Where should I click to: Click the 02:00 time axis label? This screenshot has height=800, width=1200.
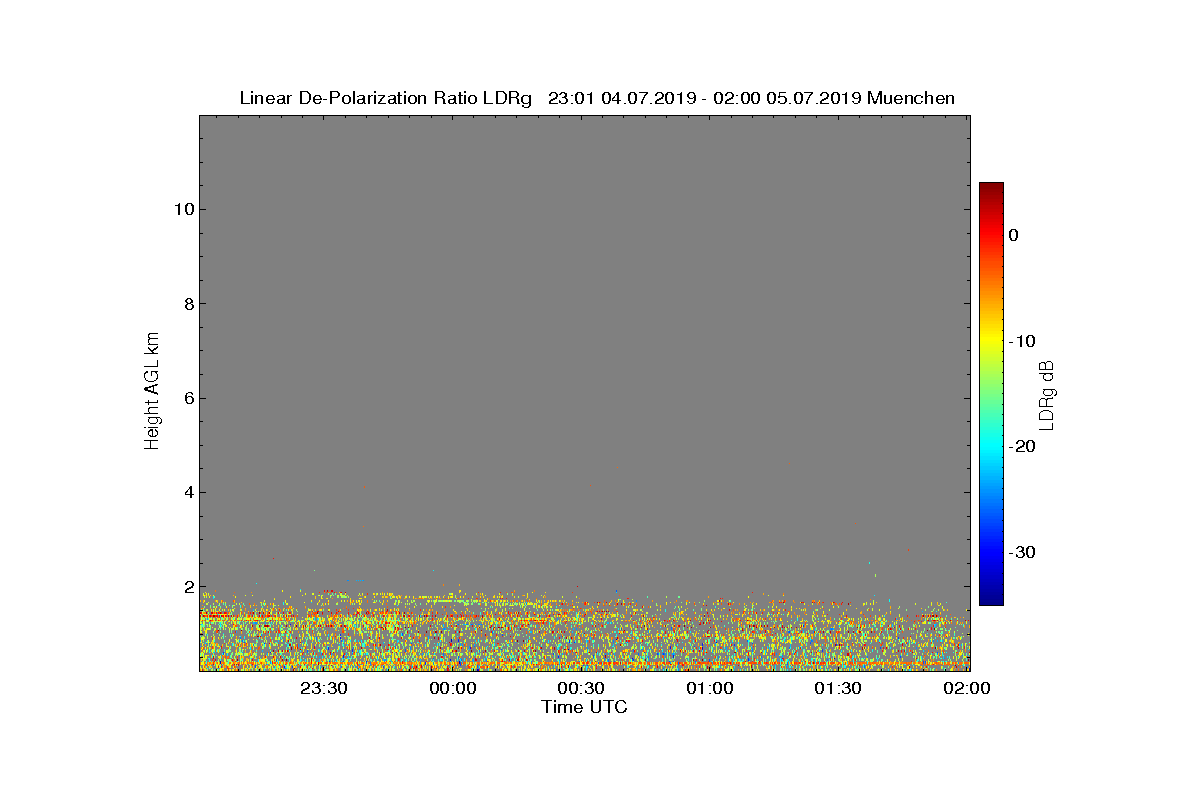(967, 688)
